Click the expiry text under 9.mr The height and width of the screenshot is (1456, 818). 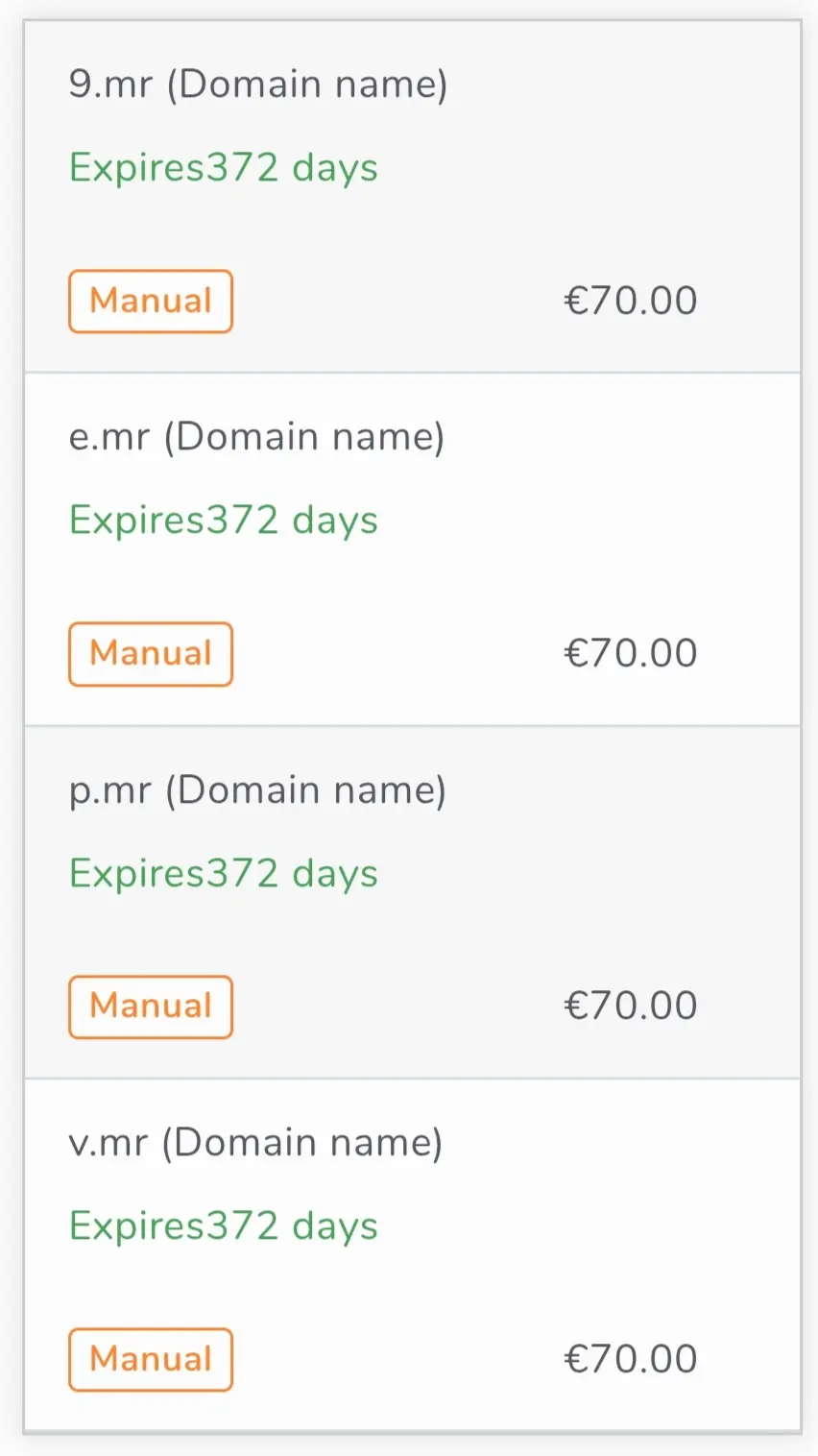point(224,168)
